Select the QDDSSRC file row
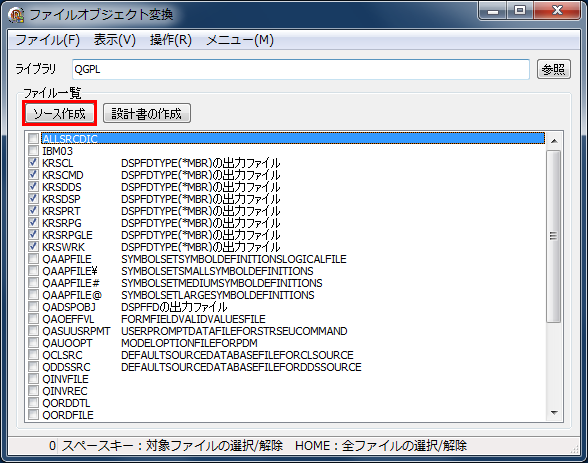Image resolution: width=588 pixels, height=463 pixels. 285,367
